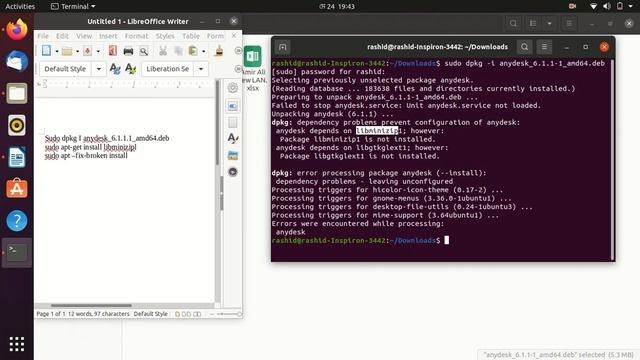Select book view in status bar
Screen dimensions: 640x360
pyautogui.click(x=197, y=314)
